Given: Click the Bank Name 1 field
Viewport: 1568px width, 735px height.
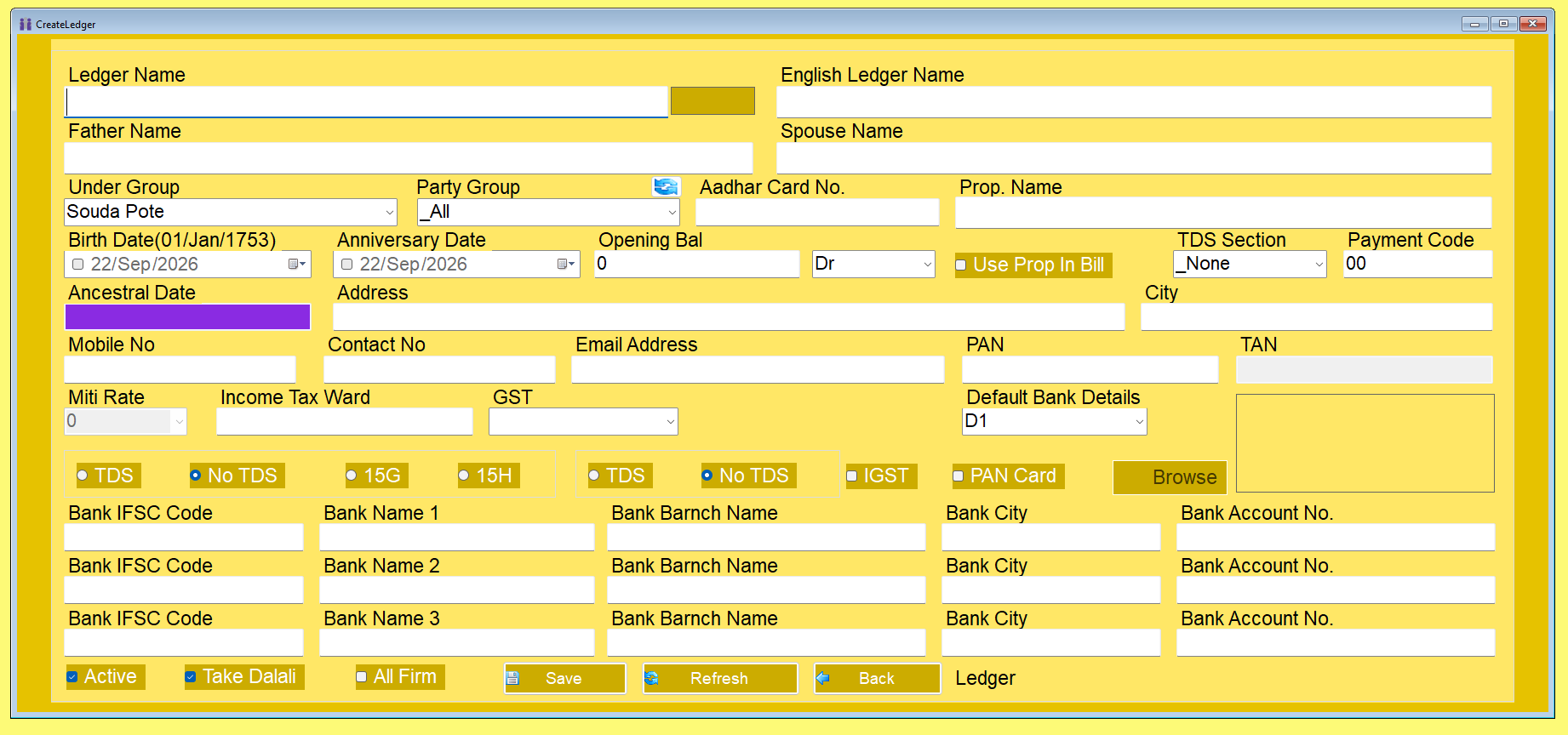Looking at the screenshot, I should tap(457, 538).
